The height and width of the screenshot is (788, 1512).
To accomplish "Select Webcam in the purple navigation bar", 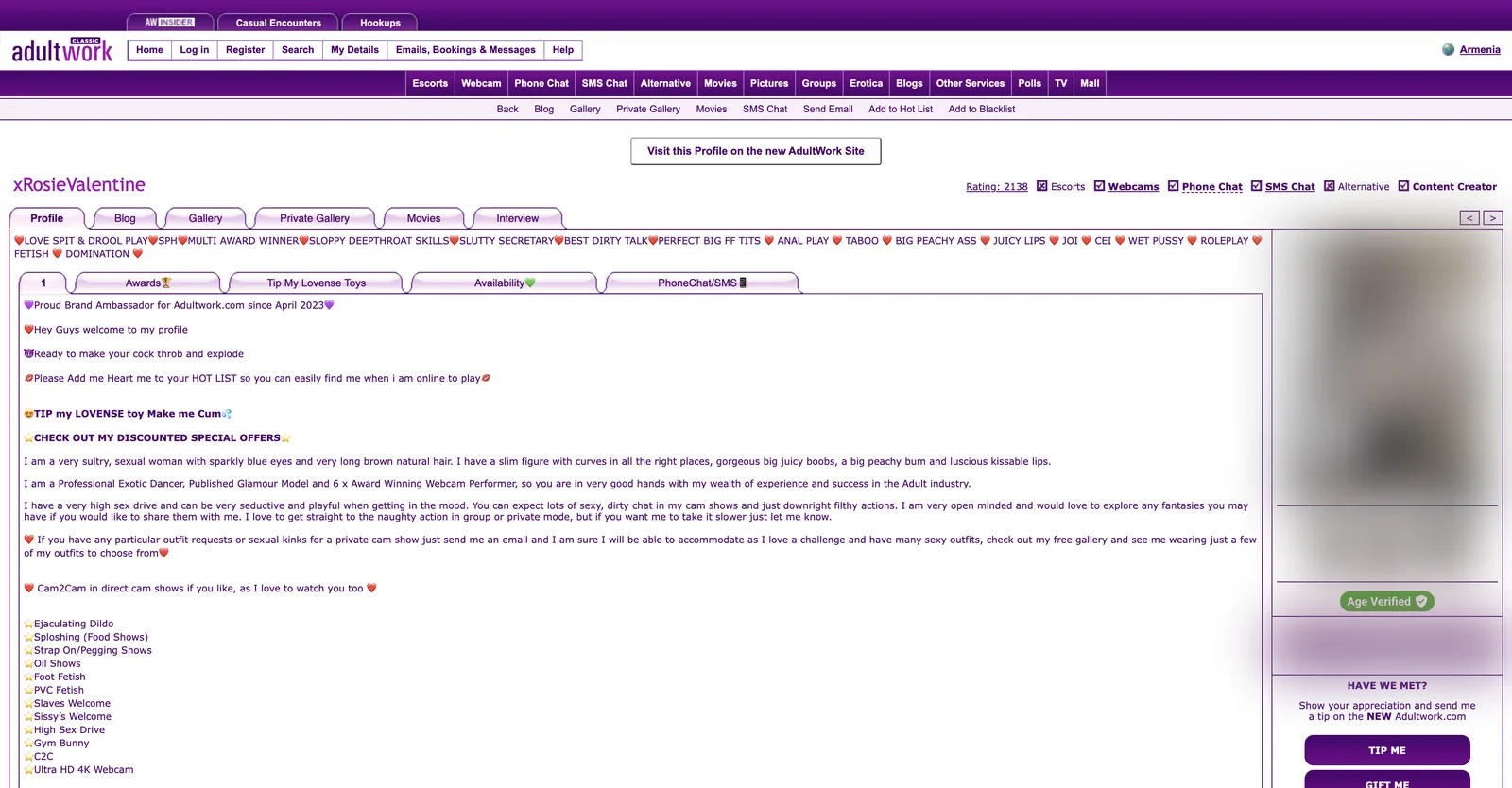I will pos(481,83).
